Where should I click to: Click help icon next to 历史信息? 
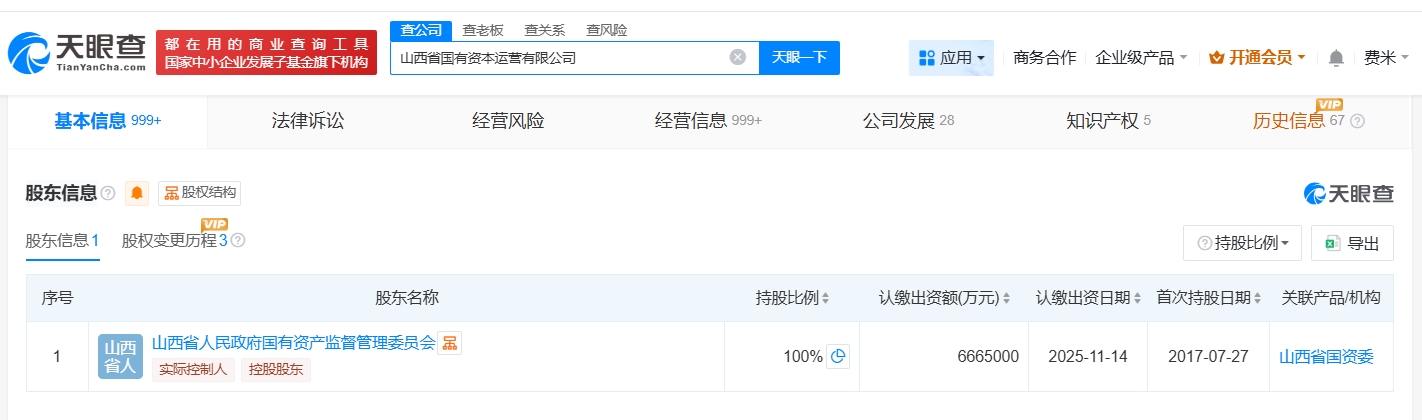pos(1357,121)
